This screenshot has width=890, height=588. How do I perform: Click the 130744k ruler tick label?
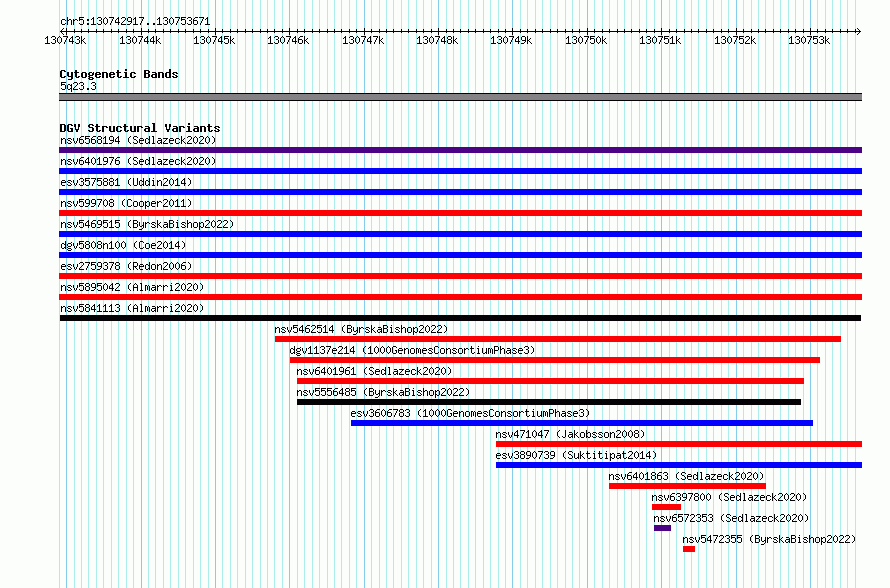click(140, 40)
